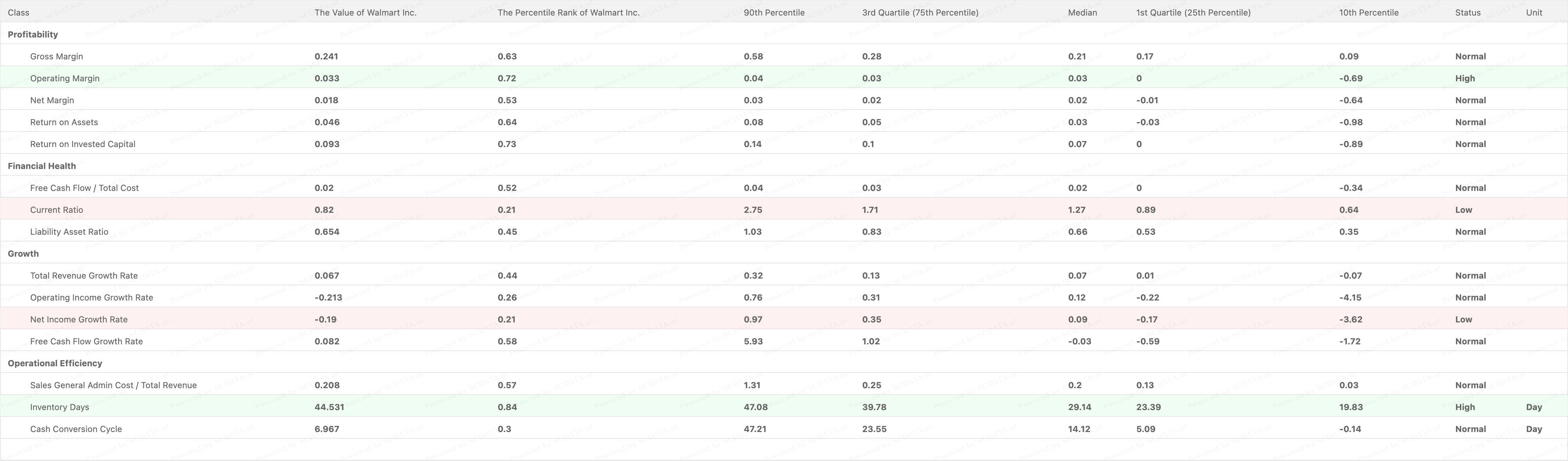Image resolution: width=1568 pixels, height=461 pixels.
Task: Click the Class column header
Action: tap(18, 12)
